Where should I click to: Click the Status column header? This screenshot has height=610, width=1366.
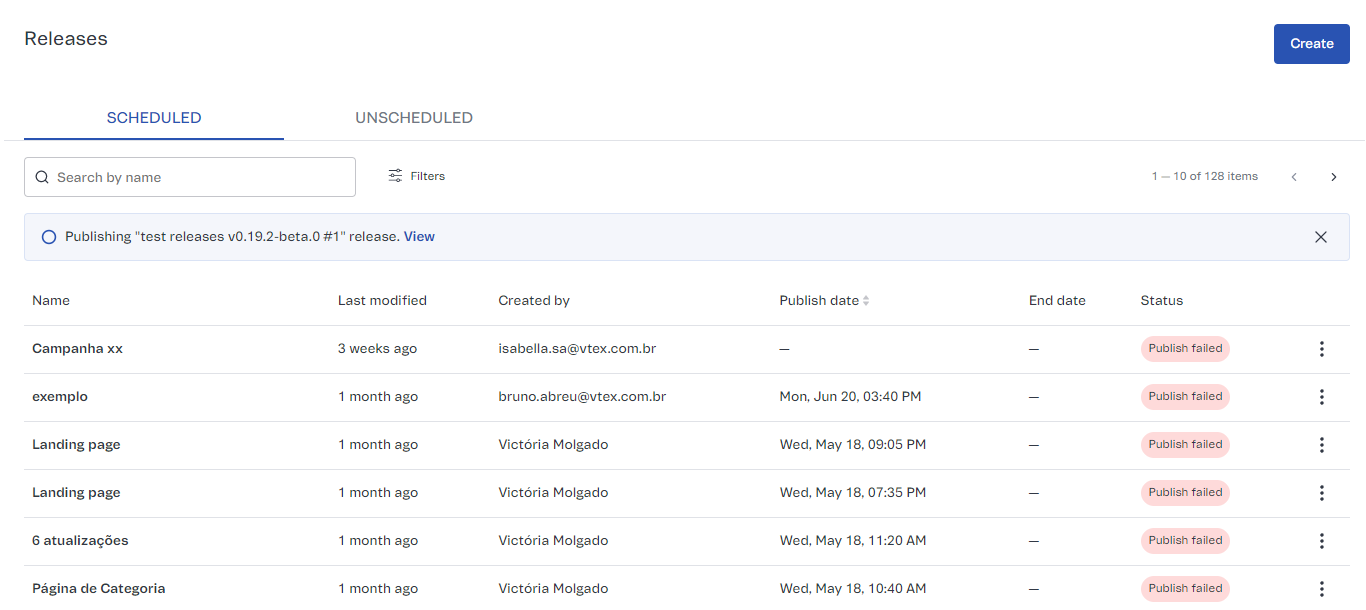[x=1161, y=301]
